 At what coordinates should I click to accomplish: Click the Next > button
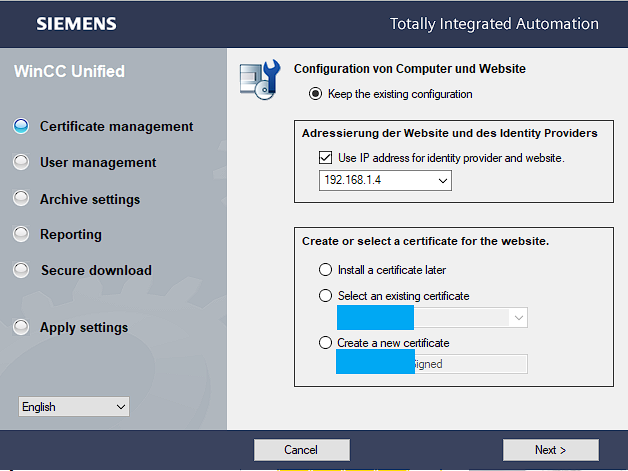pos(550,450)
